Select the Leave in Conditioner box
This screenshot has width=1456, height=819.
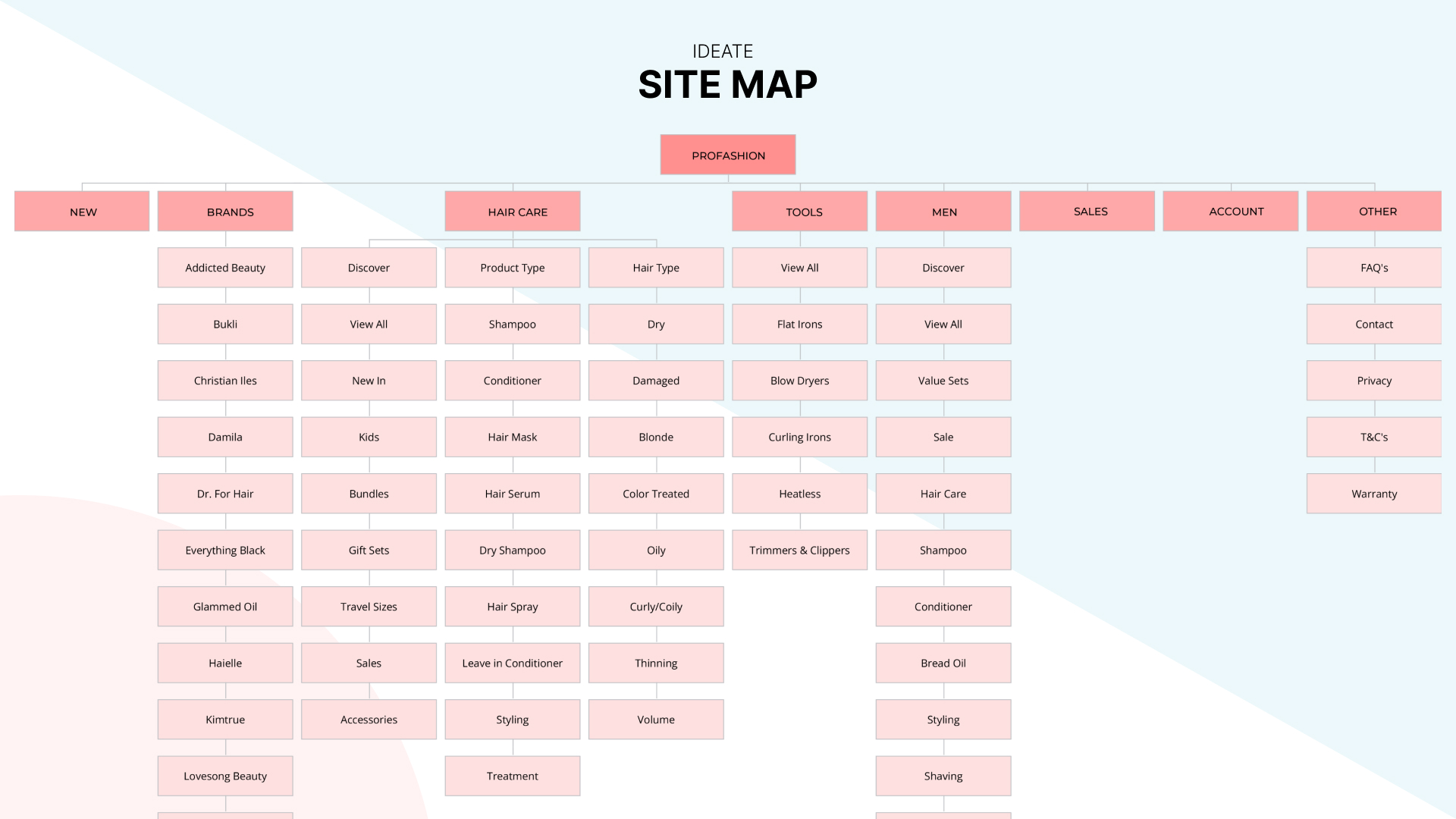click(x=513, y=663)
